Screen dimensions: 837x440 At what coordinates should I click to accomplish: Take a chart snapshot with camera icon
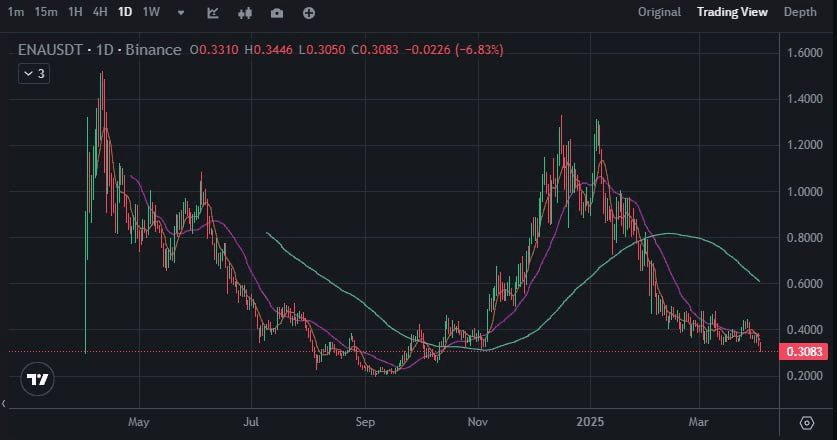(x=277, y=13)
